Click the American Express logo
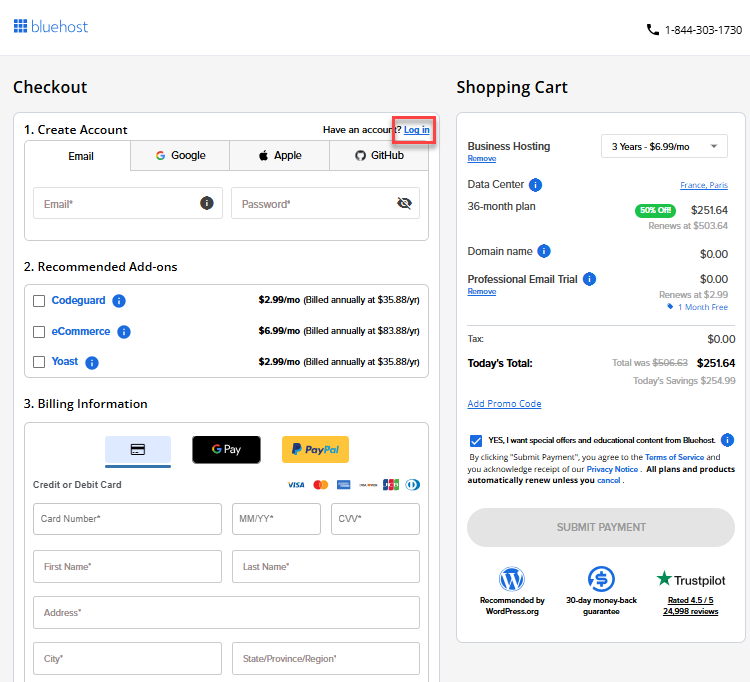750x682 pixels. click(x=343, y=485)
